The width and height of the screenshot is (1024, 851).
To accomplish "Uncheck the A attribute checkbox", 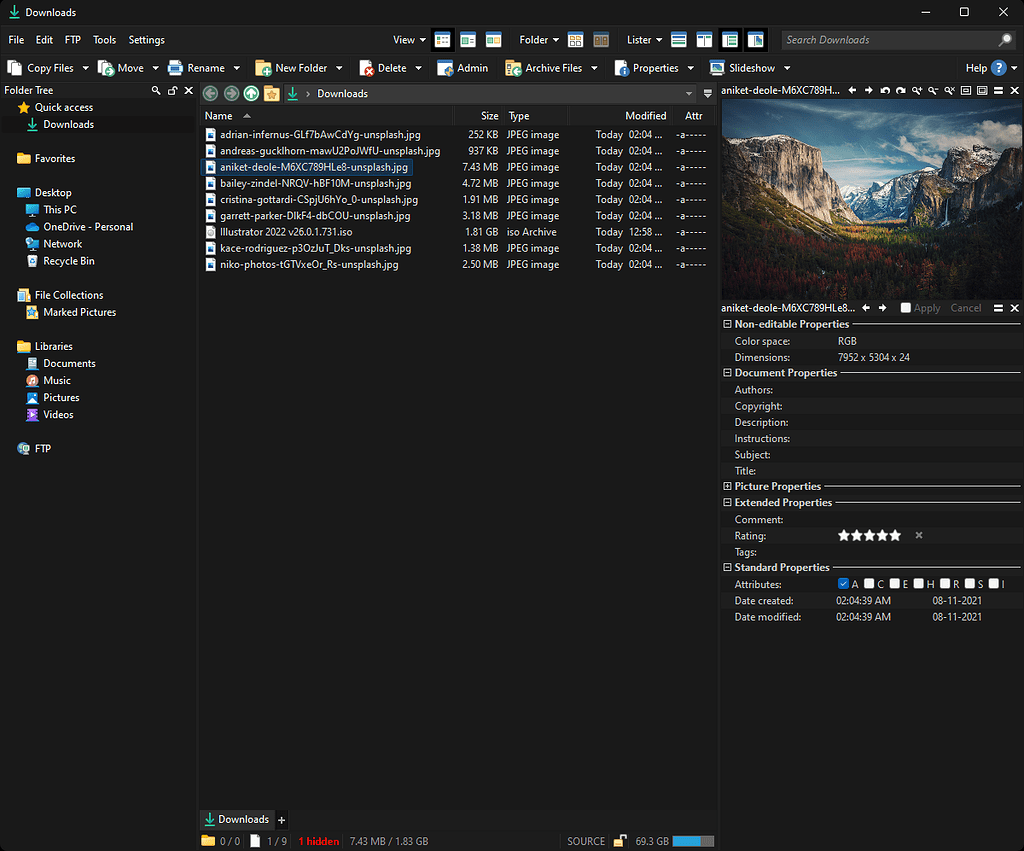I will point(843,583).
